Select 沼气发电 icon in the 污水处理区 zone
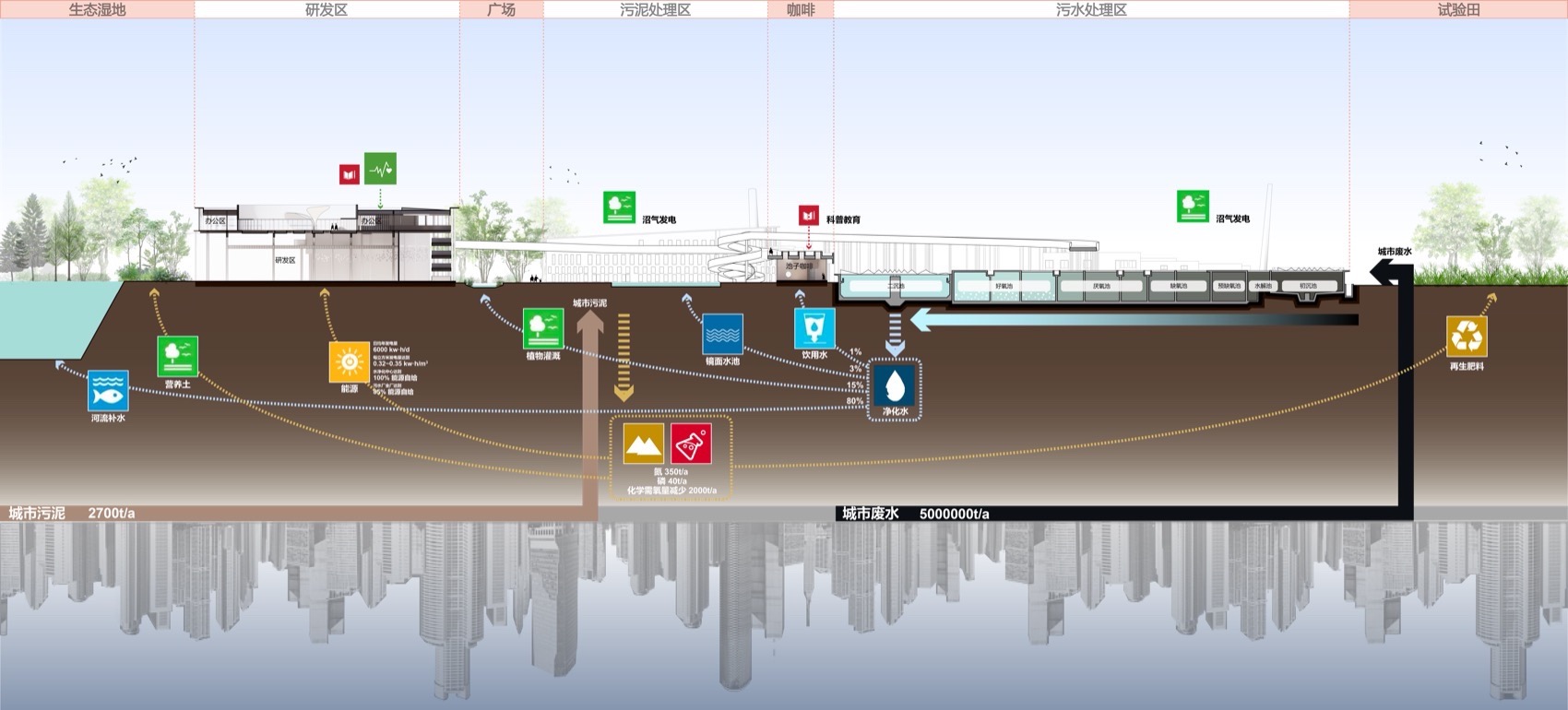The height and width of the screenshot is (710, 1568). (1193, 207)
